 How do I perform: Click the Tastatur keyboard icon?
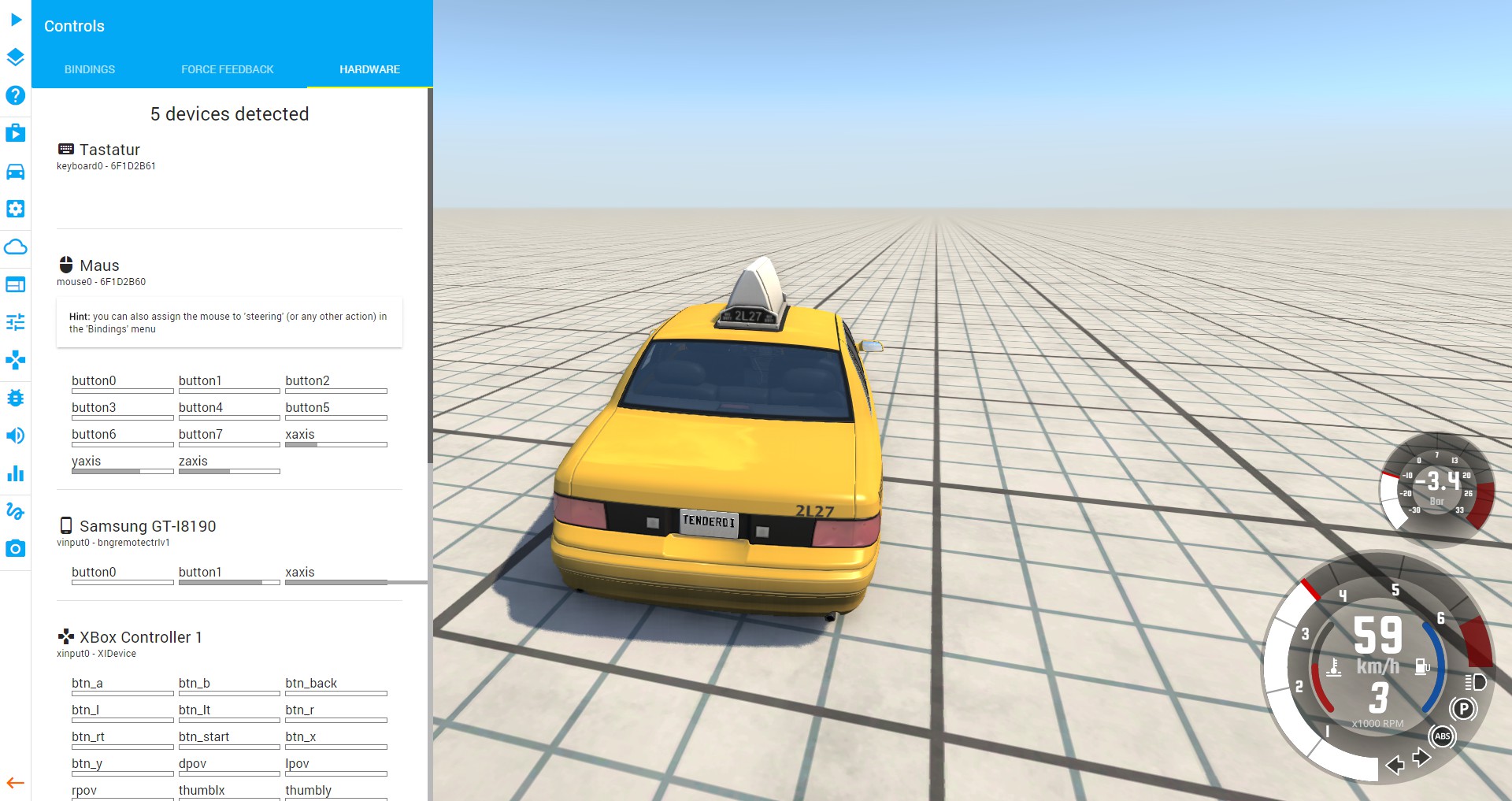click(x=66, y=149)
